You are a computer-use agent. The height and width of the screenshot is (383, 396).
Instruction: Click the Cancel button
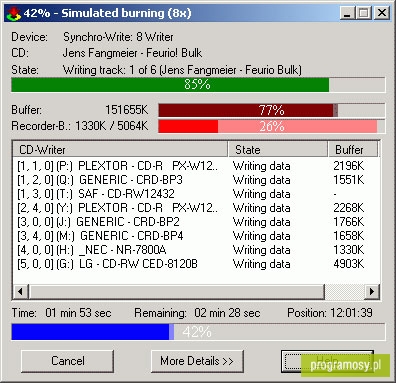coord(67,361)
